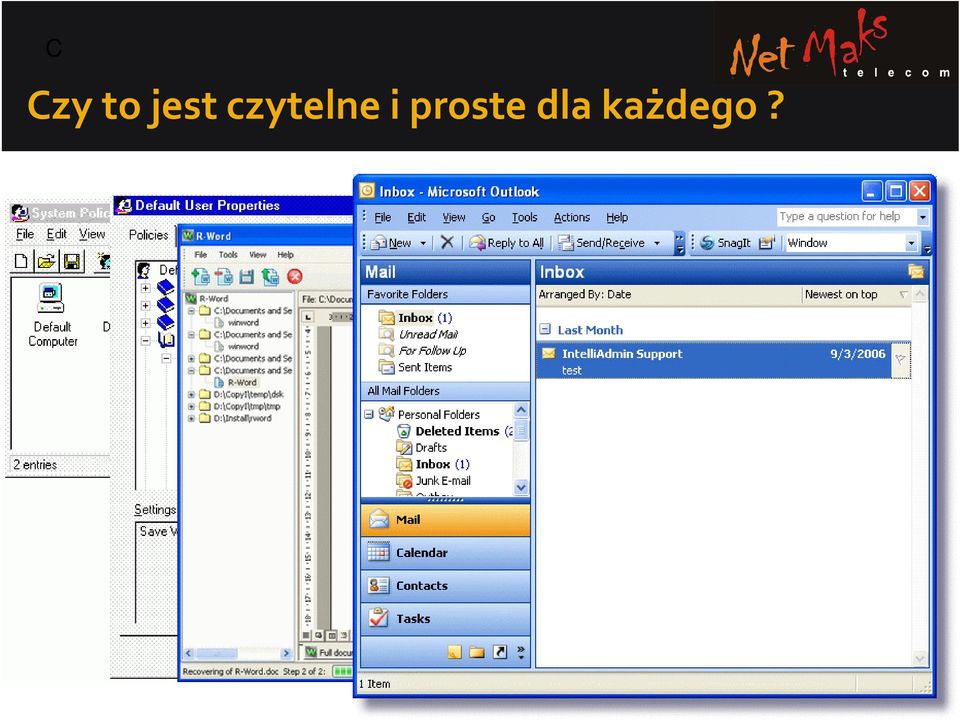The width and height of the screenshot is (960, 720).
Task: Click Default Computer icon in System Policy
Action: (x=52, y=315)
